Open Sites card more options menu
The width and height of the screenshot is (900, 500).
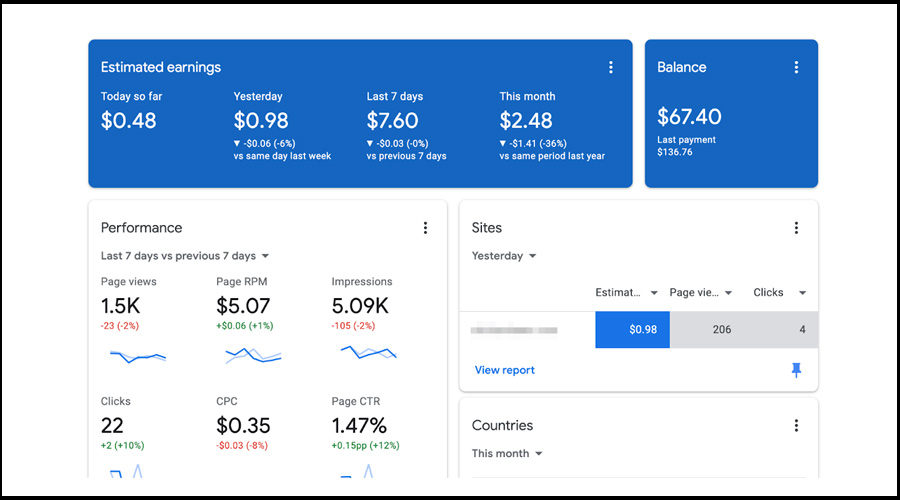[796, 228]
